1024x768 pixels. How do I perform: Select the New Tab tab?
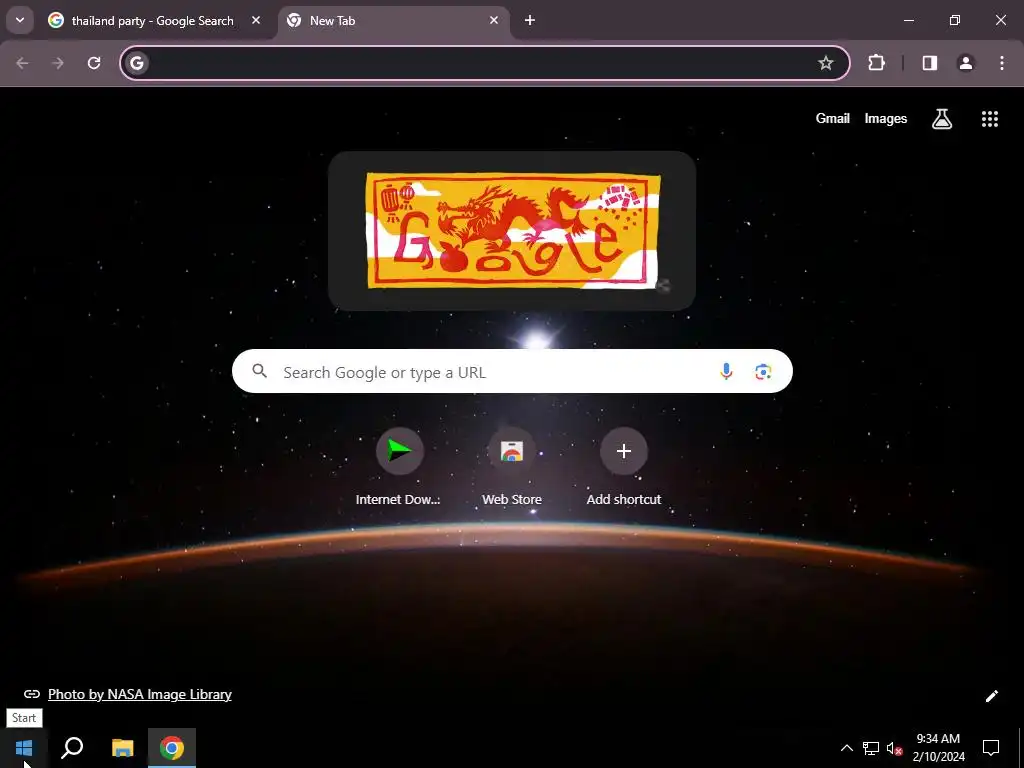click(x=393, y=21)
